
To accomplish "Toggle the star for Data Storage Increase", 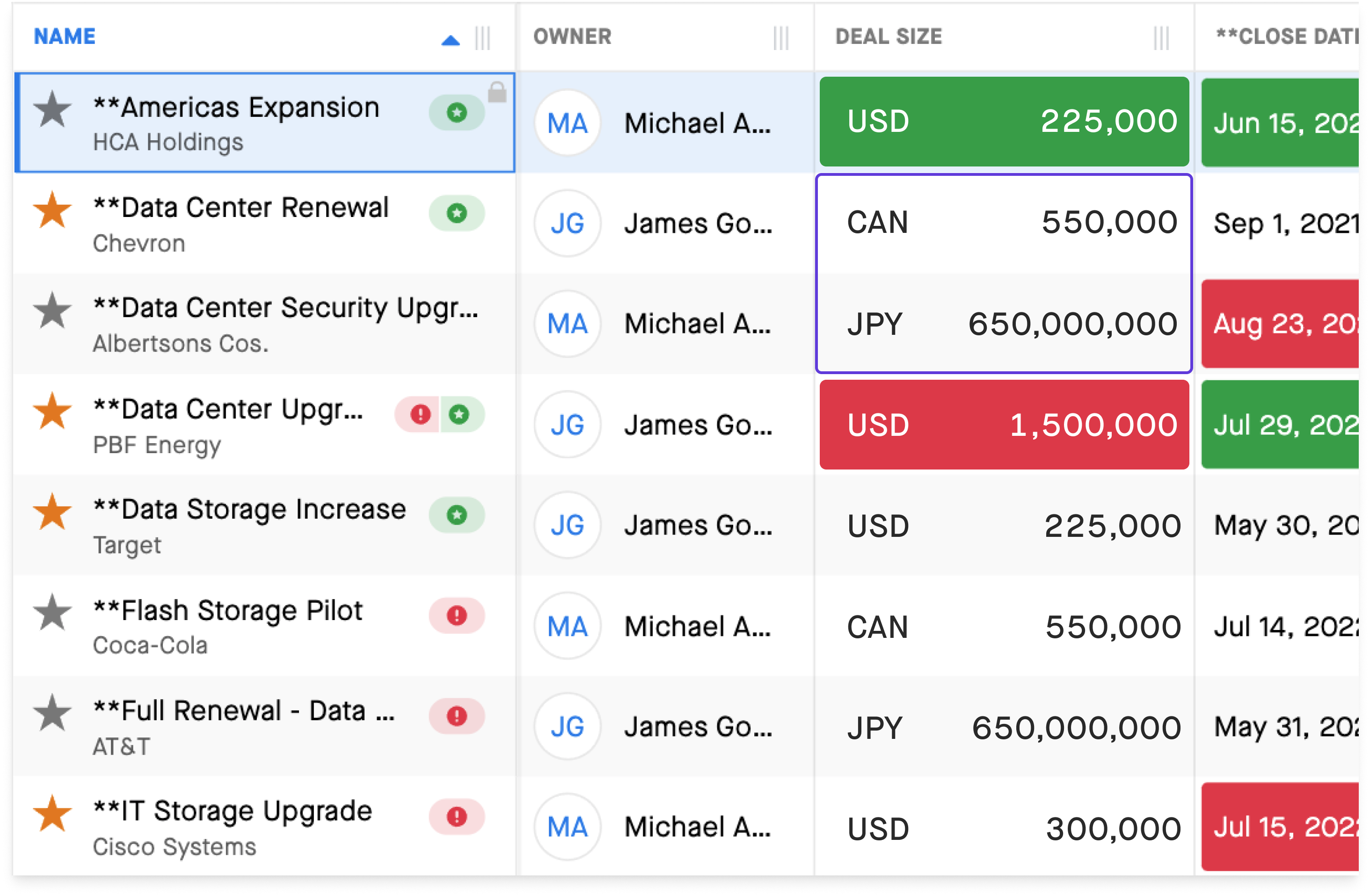I will tap(52, 512).
